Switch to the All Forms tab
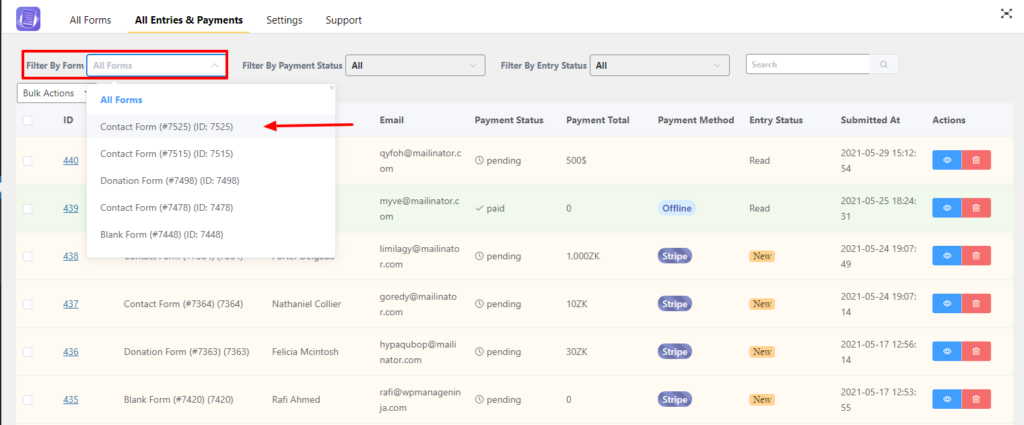1024x425 pixels. (x=90, y=20)
